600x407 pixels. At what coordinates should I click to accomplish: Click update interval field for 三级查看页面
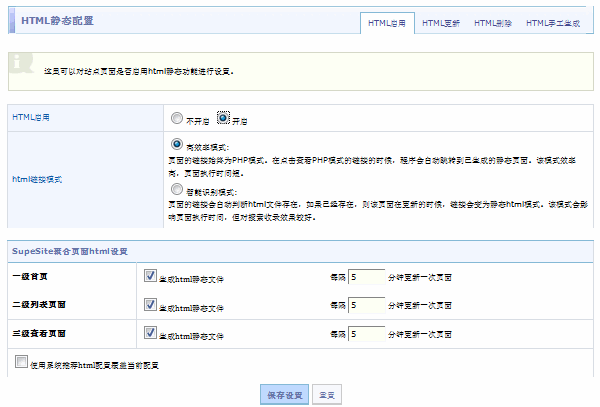pyautogui.click(x=367, y=333)
